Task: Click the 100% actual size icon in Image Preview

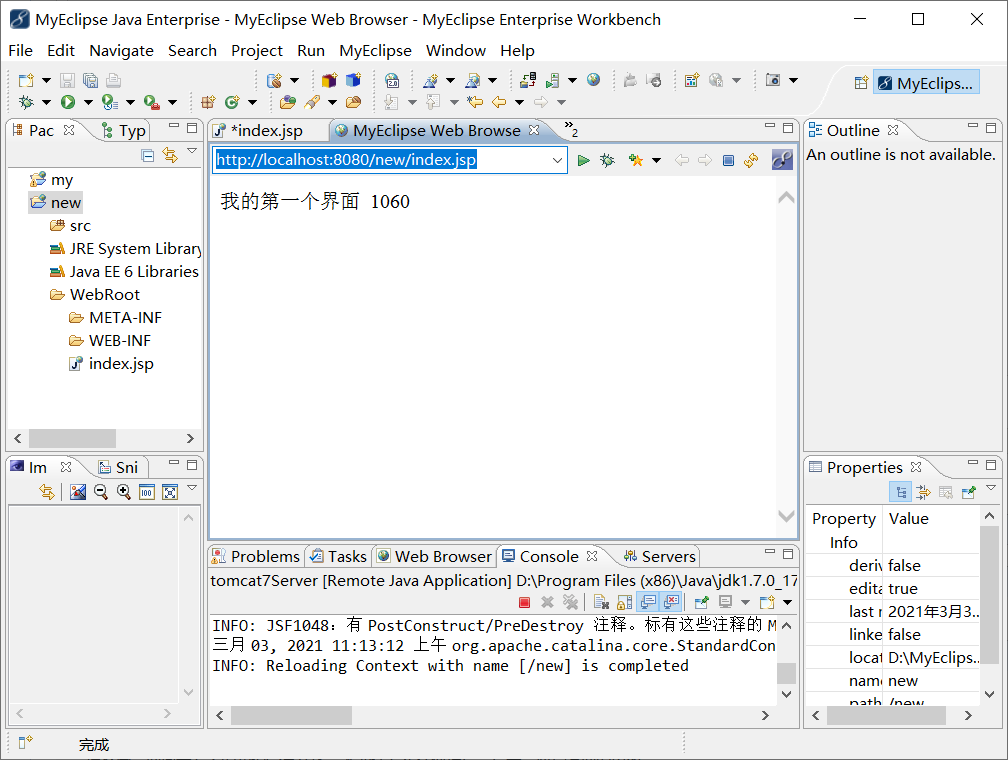Action: (x=147, y=493)
